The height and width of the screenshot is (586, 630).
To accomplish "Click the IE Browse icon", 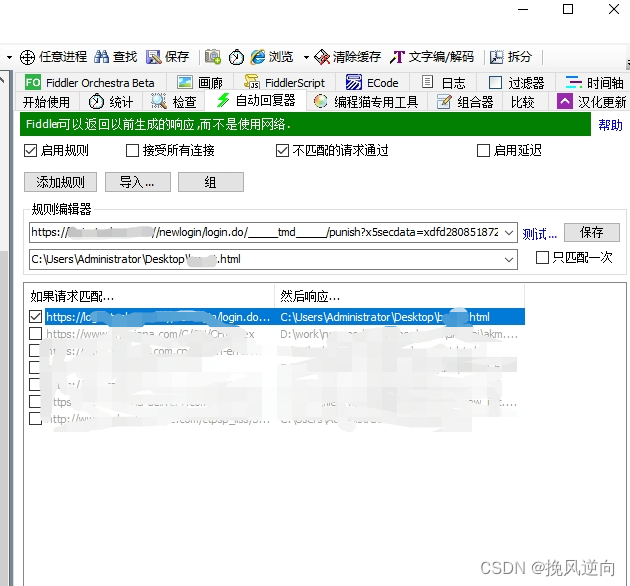I will [258, 57].
